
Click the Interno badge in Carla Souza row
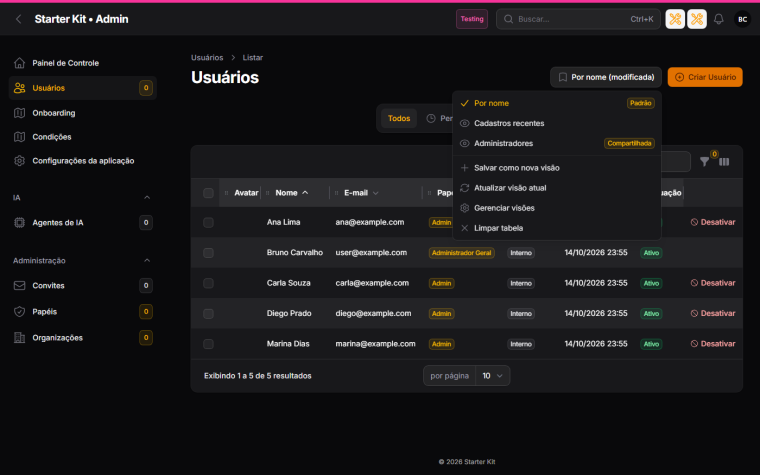coord(521,284)
